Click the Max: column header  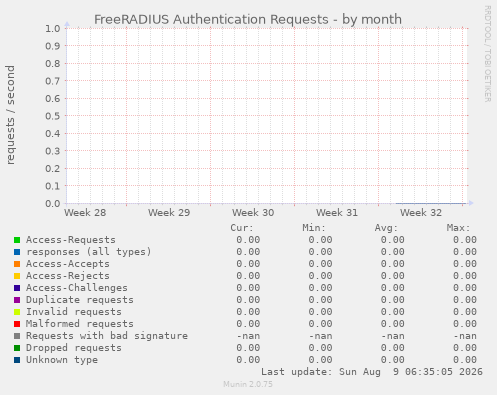458,228
